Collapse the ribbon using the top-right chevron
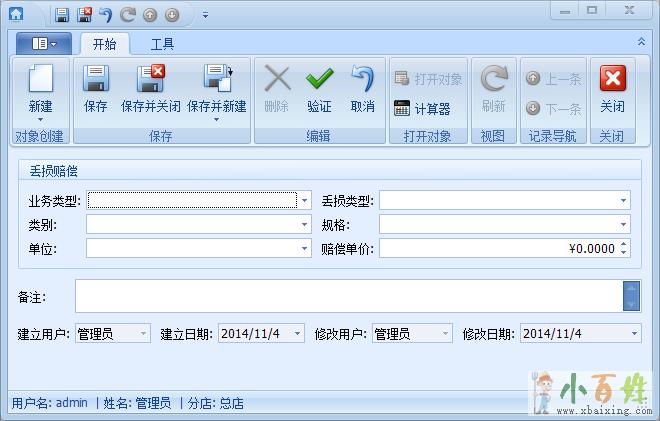This screenshot has height=421, width=660. [641, 42]
